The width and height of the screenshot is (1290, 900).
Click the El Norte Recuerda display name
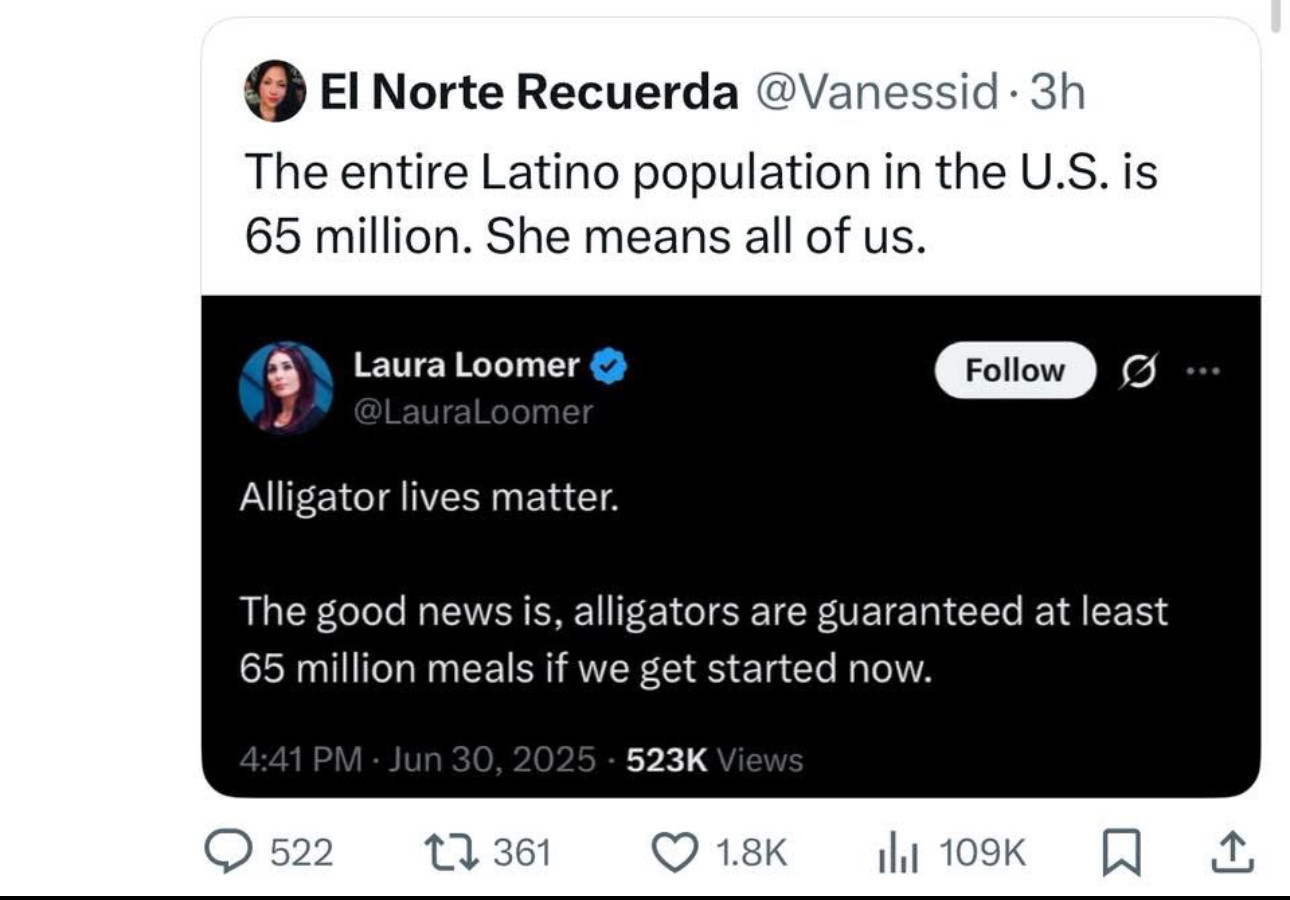pos(528,93)
